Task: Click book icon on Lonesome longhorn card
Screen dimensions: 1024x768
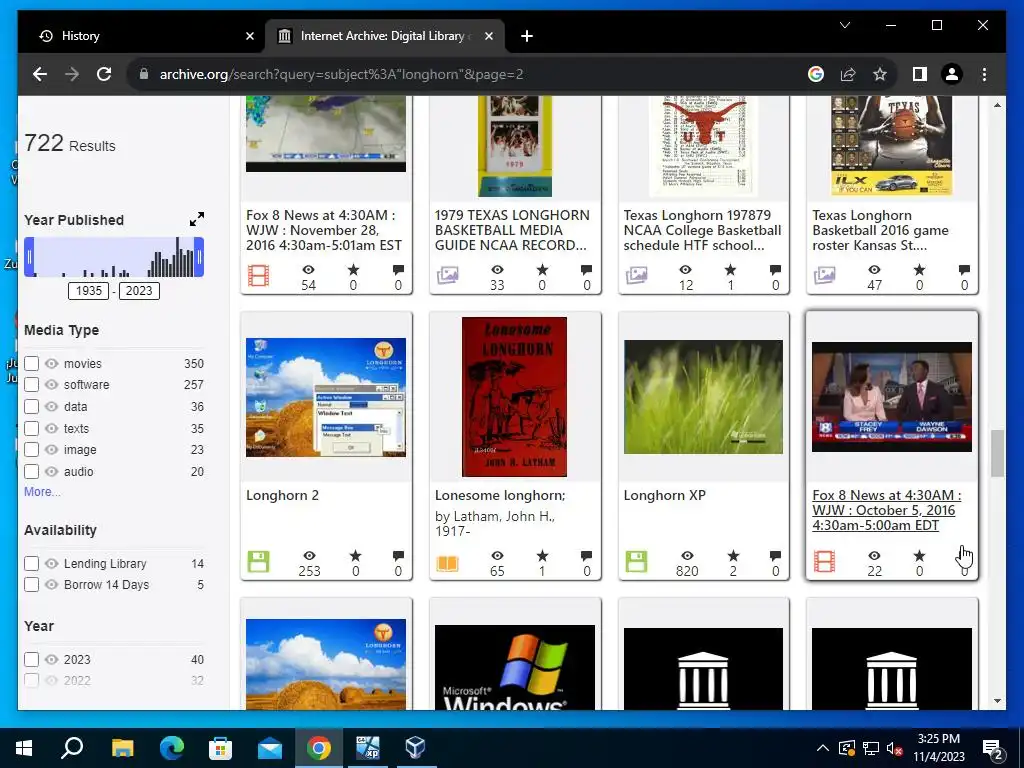Action: [447, 562]
